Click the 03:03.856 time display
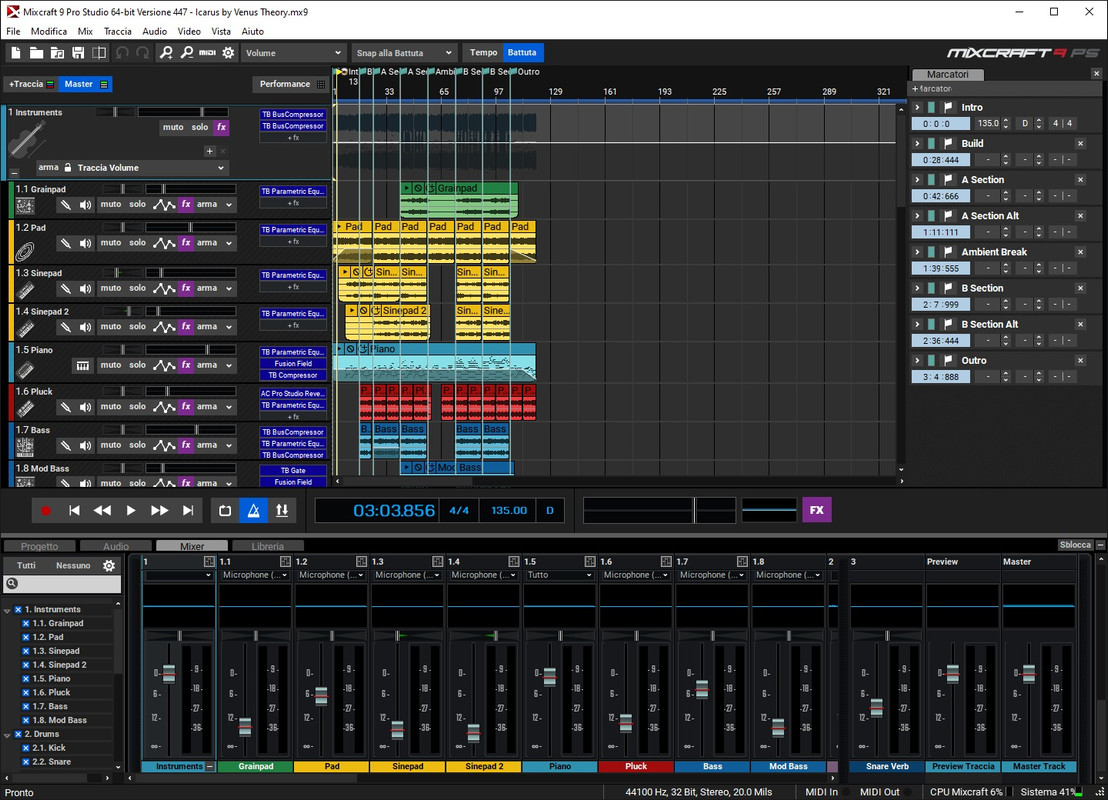Viewport: 1108px width, 800px height. [x=394, y=510]
